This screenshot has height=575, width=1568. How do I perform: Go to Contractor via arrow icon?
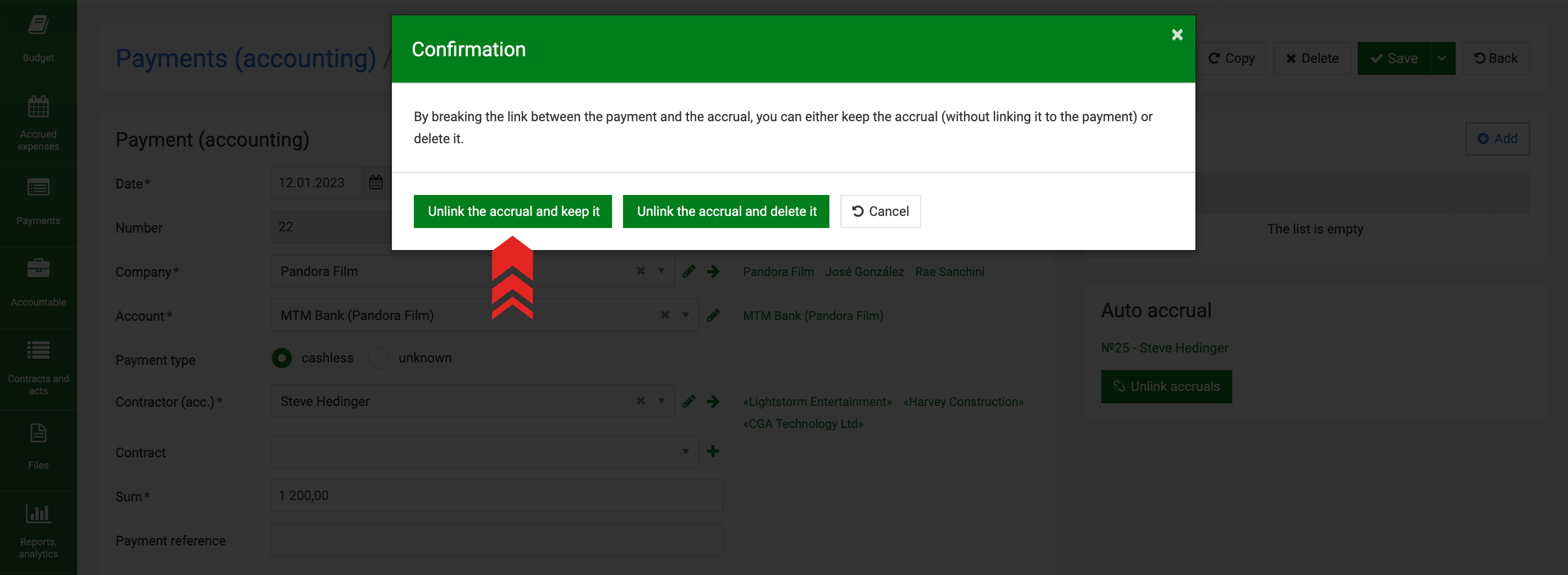tap(713, 402)
